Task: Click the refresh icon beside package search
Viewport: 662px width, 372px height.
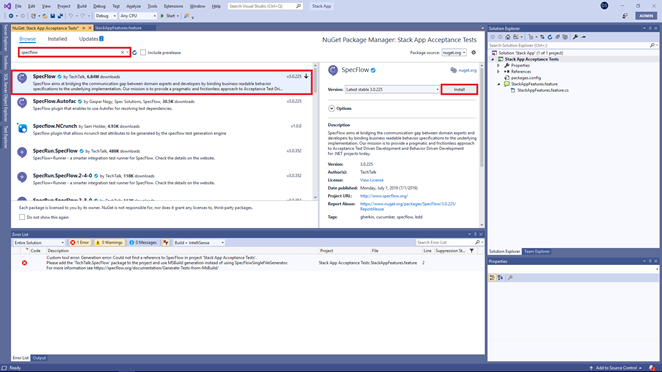Action: click(135, 53)
